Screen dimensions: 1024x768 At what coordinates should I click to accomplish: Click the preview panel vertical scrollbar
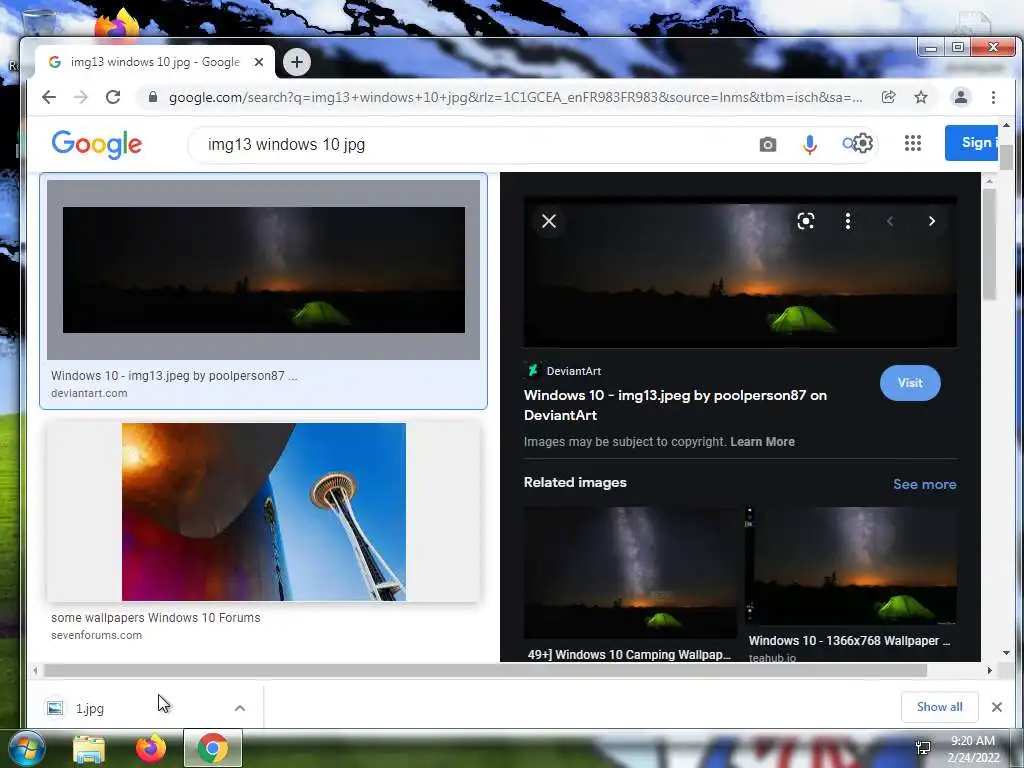(989, 245)
